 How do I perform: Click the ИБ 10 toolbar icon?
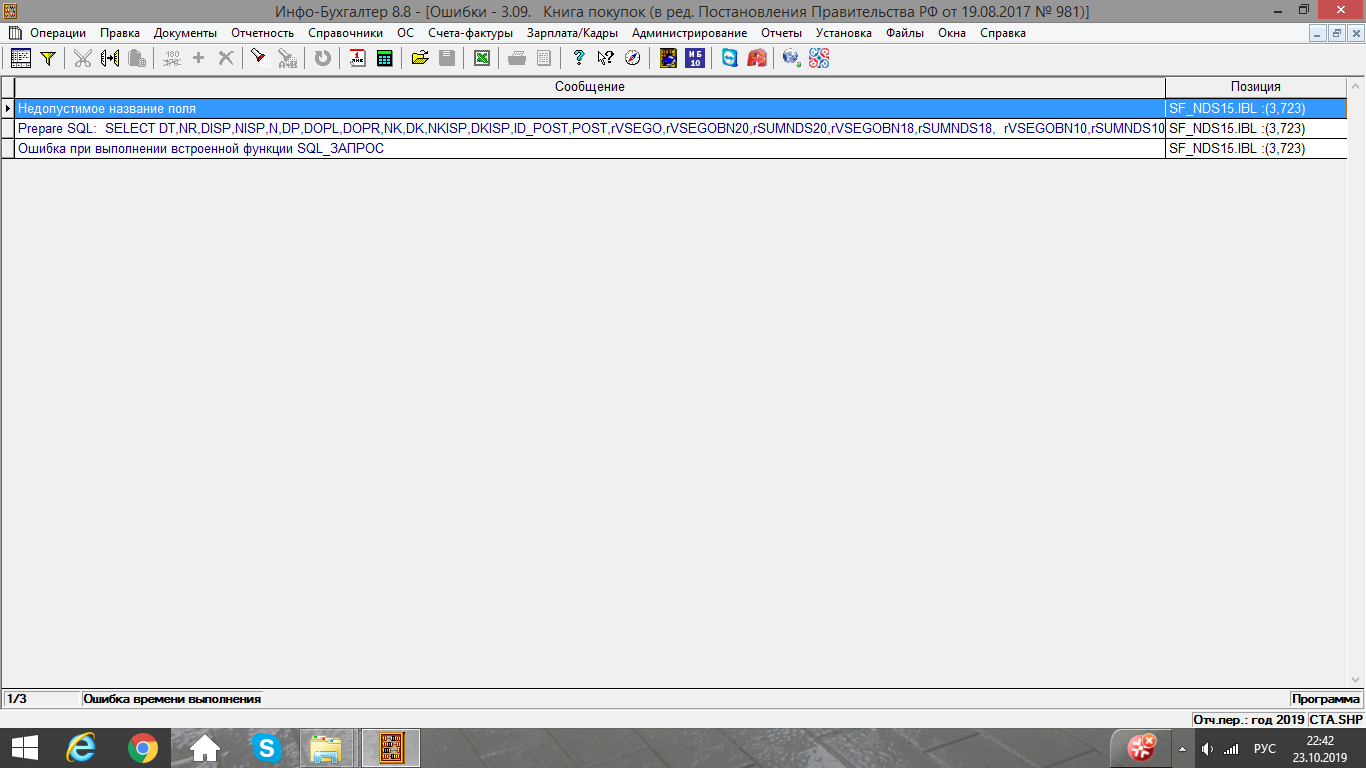[x=695, y=58]
